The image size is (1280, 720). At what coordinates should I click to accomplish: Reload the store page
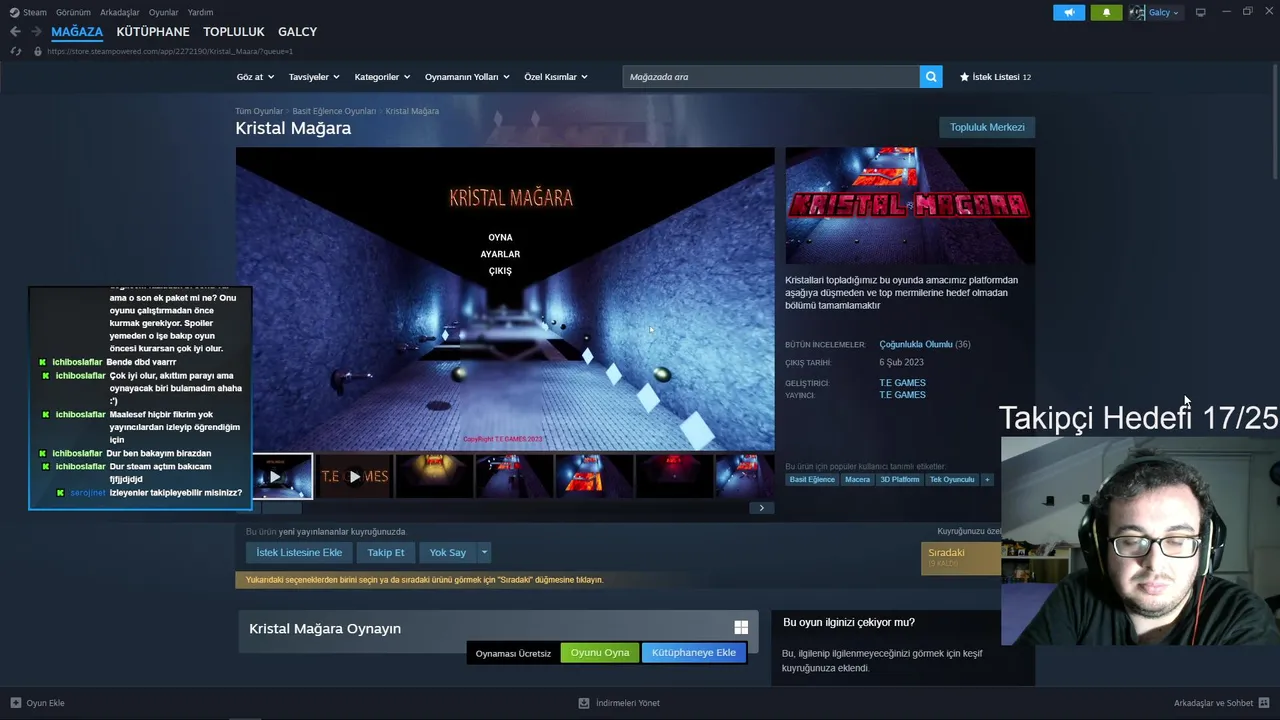pyautogui.click(x=15, y=51)
